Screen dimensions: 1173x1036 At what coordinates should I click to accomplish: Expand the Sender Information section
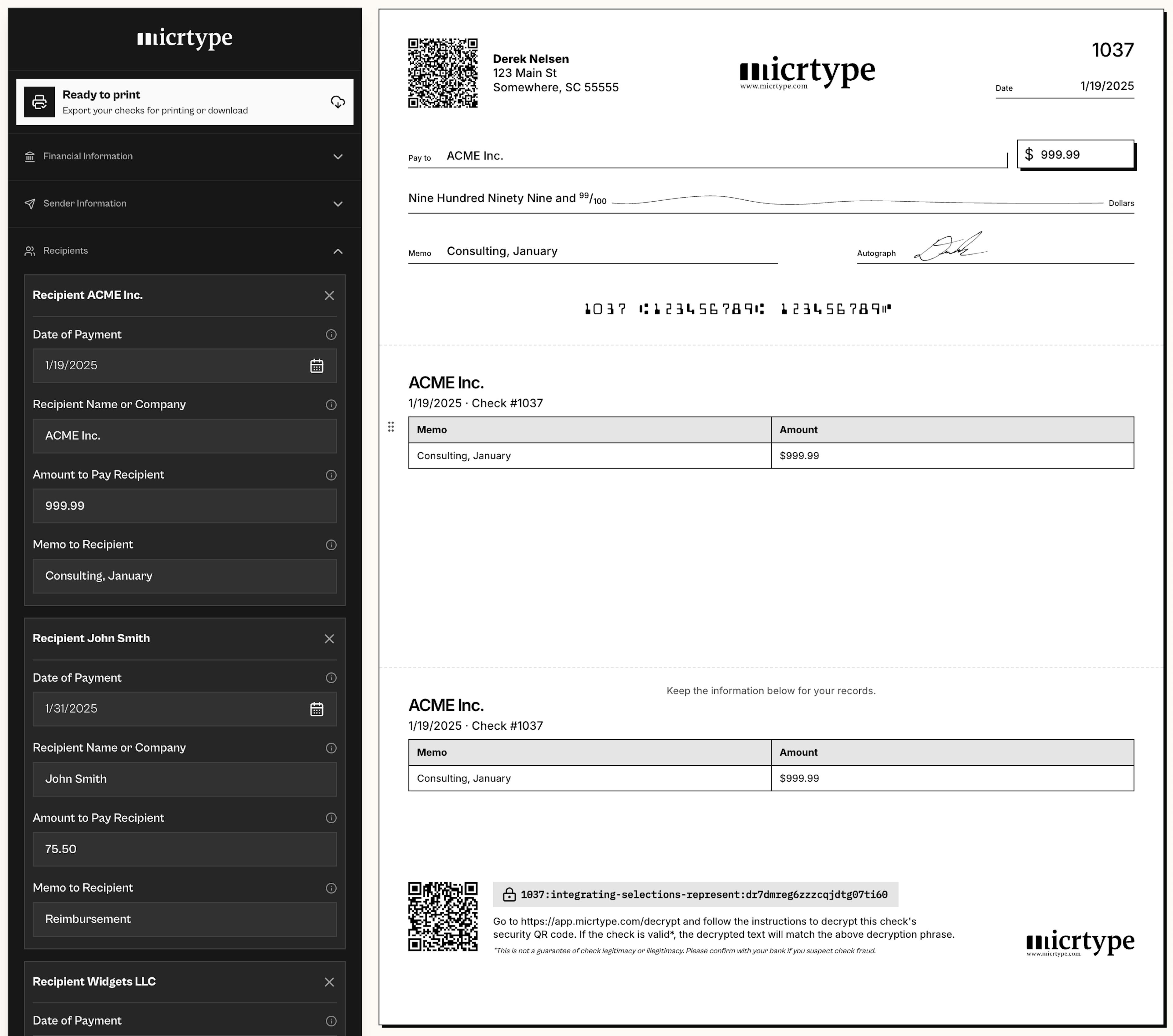(185, 204)
